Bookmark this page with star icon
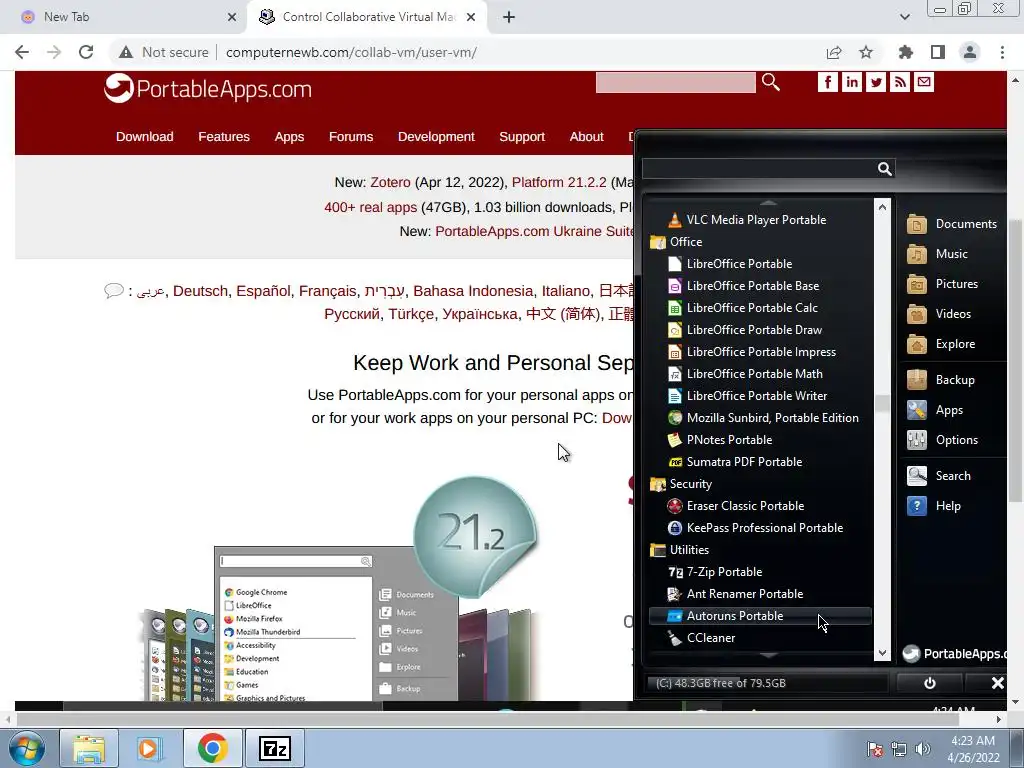This screenshot has height=768, width=1024. point(866,52)
